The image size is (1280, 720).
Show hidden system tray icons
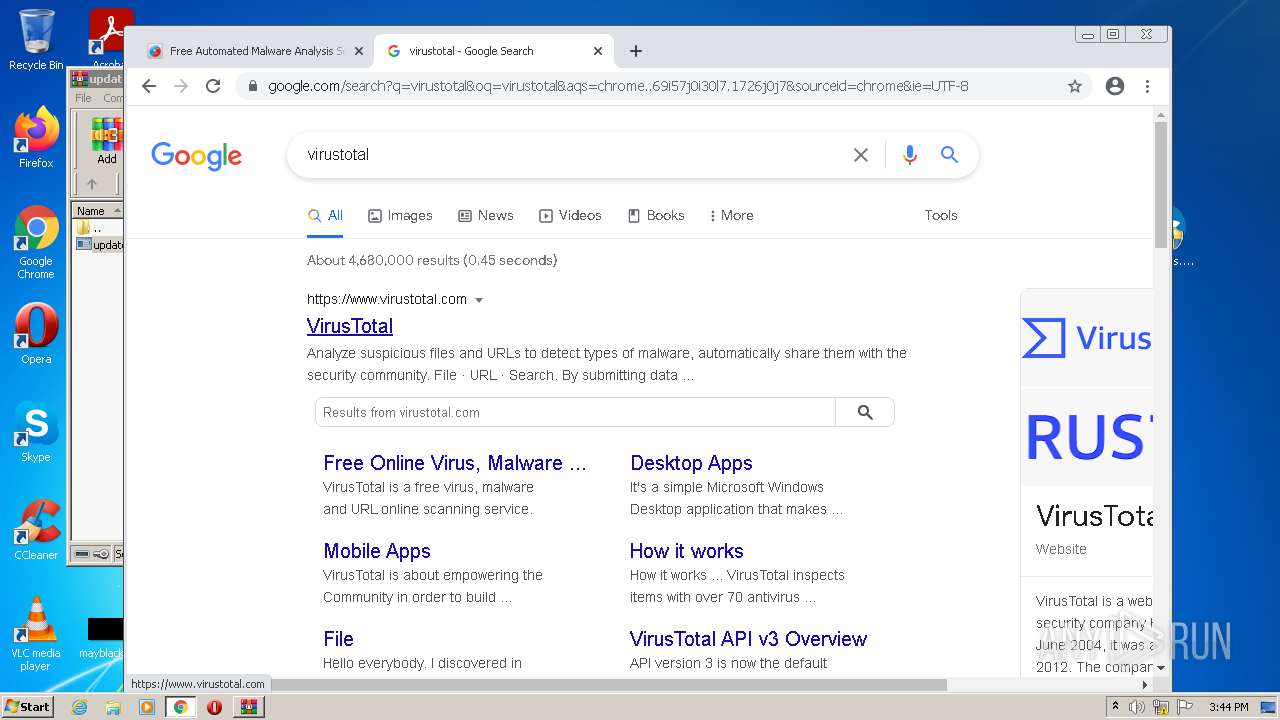1116,707
